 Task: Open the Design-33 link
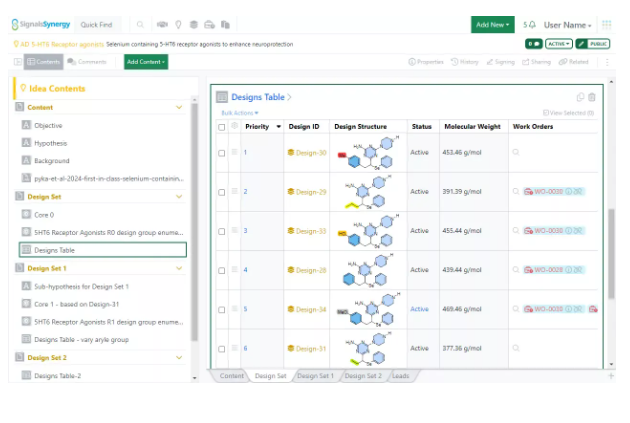[310, 231]
